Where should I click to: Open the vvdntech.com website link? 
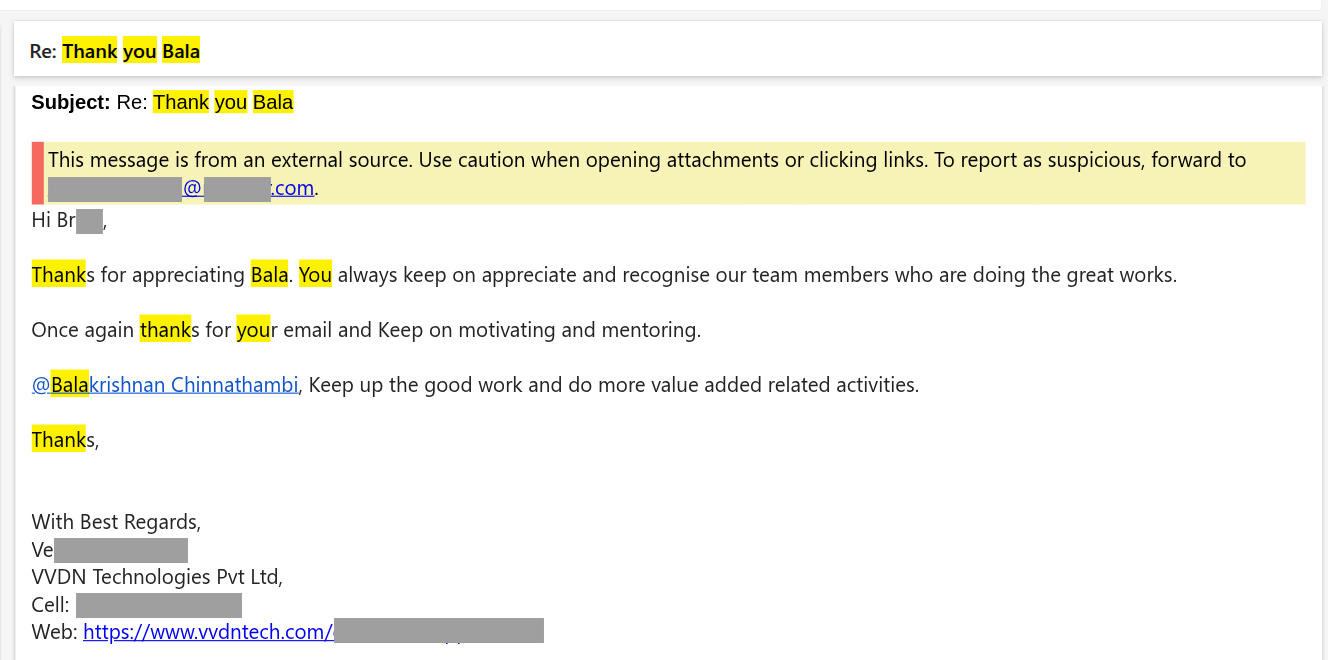(x=207, y=632)
